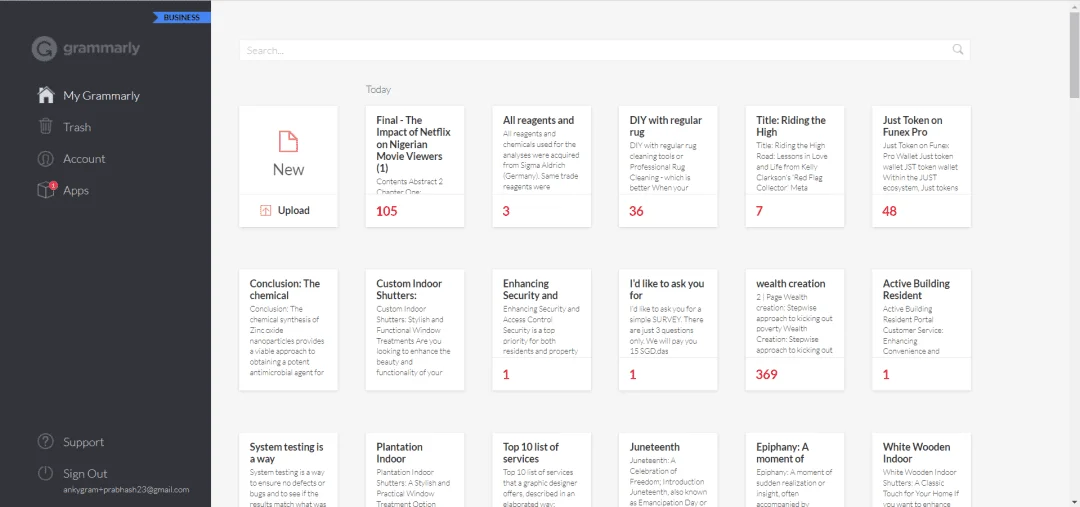Open the Netflix Nigerian Movie Viewers document

[415, 166]
